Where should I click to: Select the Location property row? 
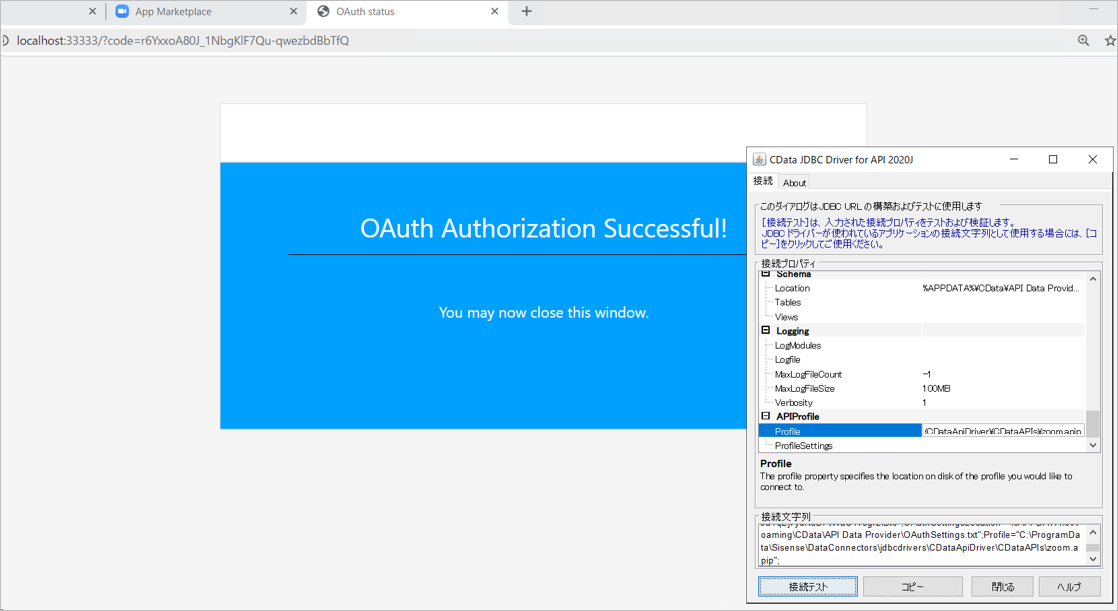[x=923, y=288]
